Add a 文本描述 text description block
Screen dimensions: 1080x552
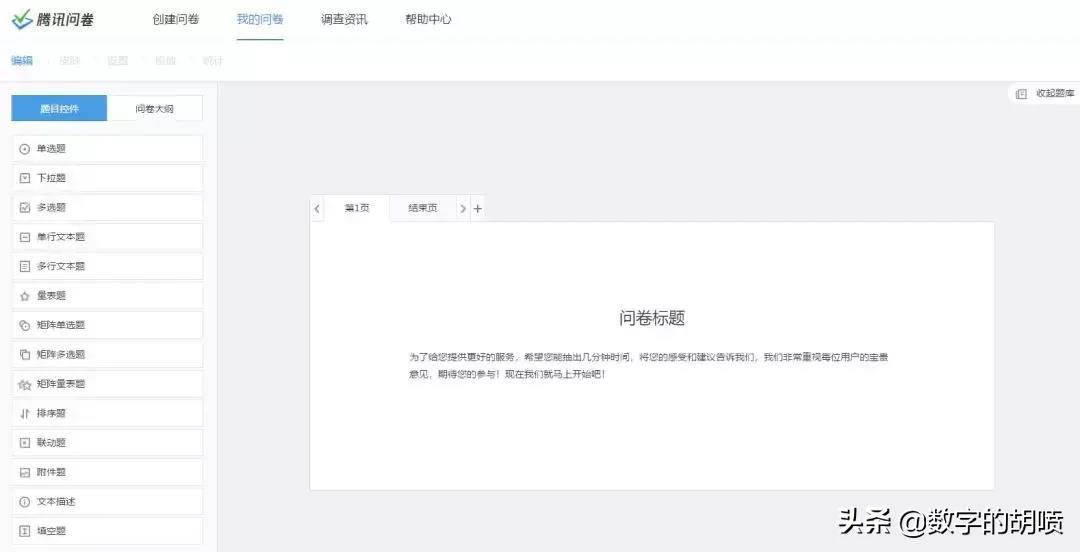(x=107, y=502)
